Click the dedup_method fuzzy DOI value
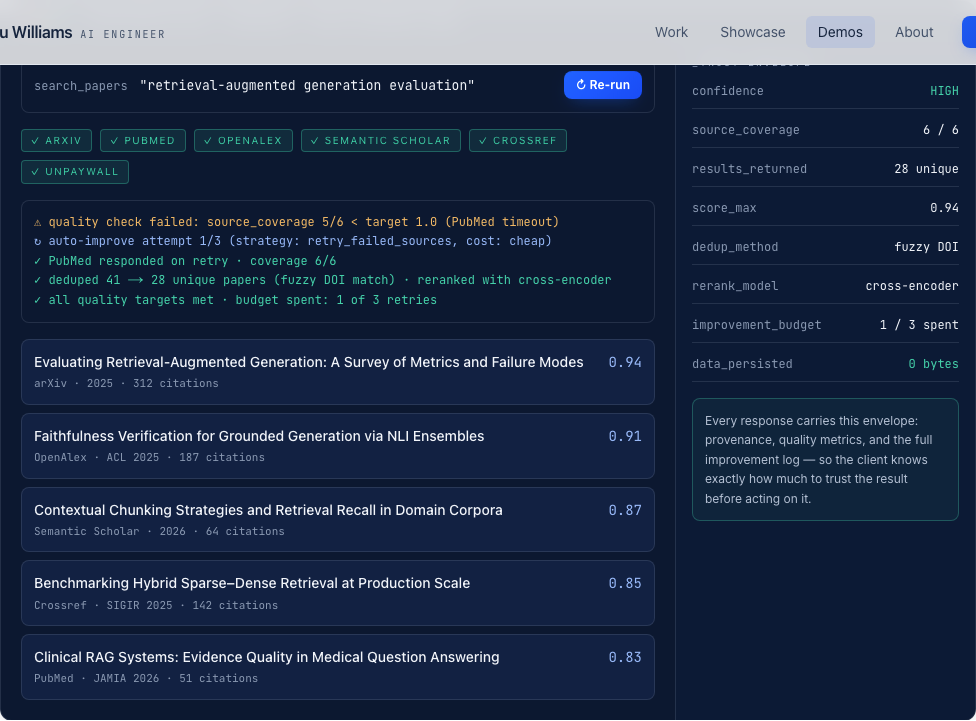 click(x=926, y=247)
